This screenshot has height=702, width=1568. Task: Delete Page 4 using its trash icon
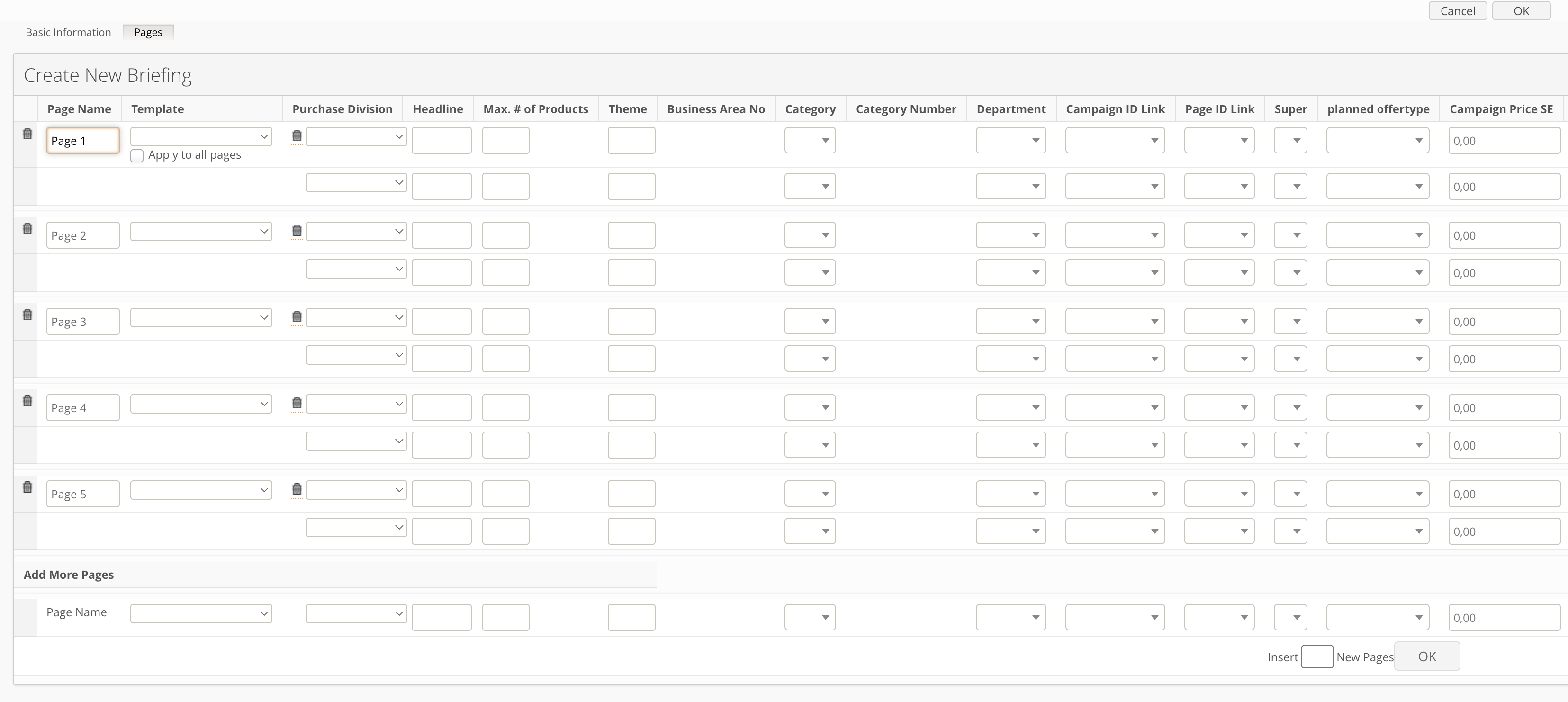tap(27, 401)
